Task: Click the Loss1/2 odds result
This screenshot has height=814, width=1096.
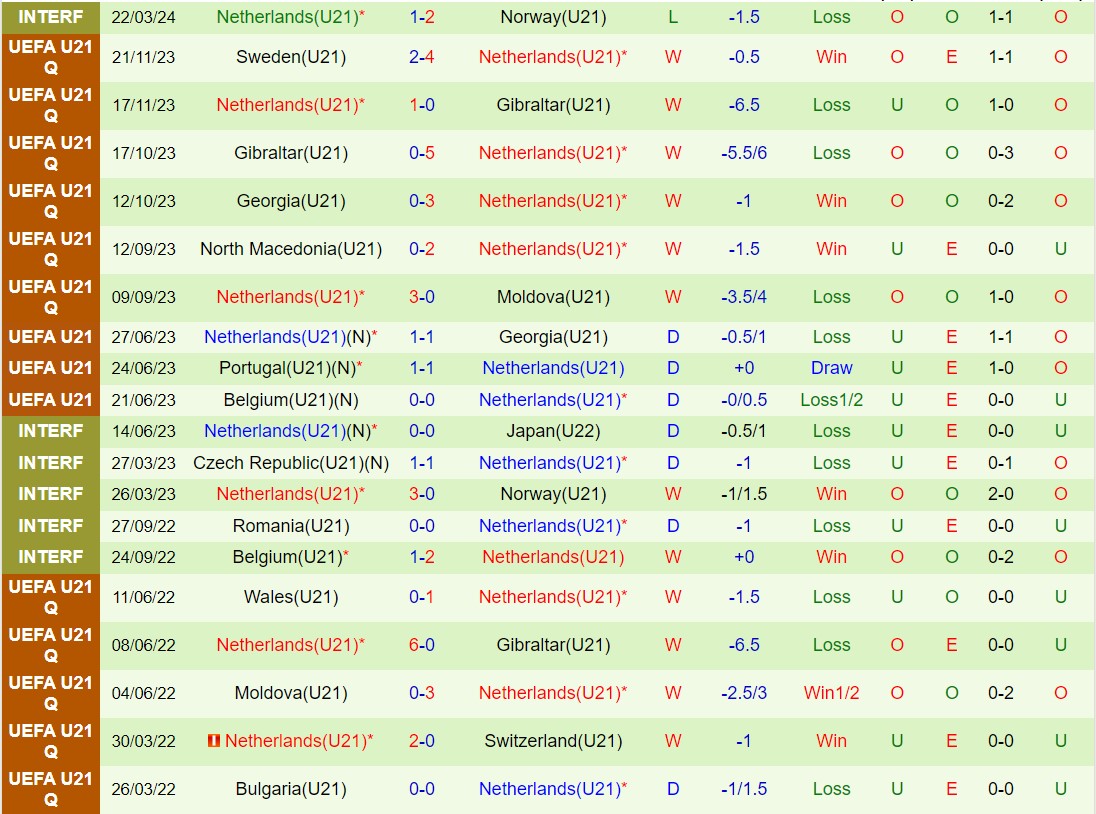Action: point(831,400)
